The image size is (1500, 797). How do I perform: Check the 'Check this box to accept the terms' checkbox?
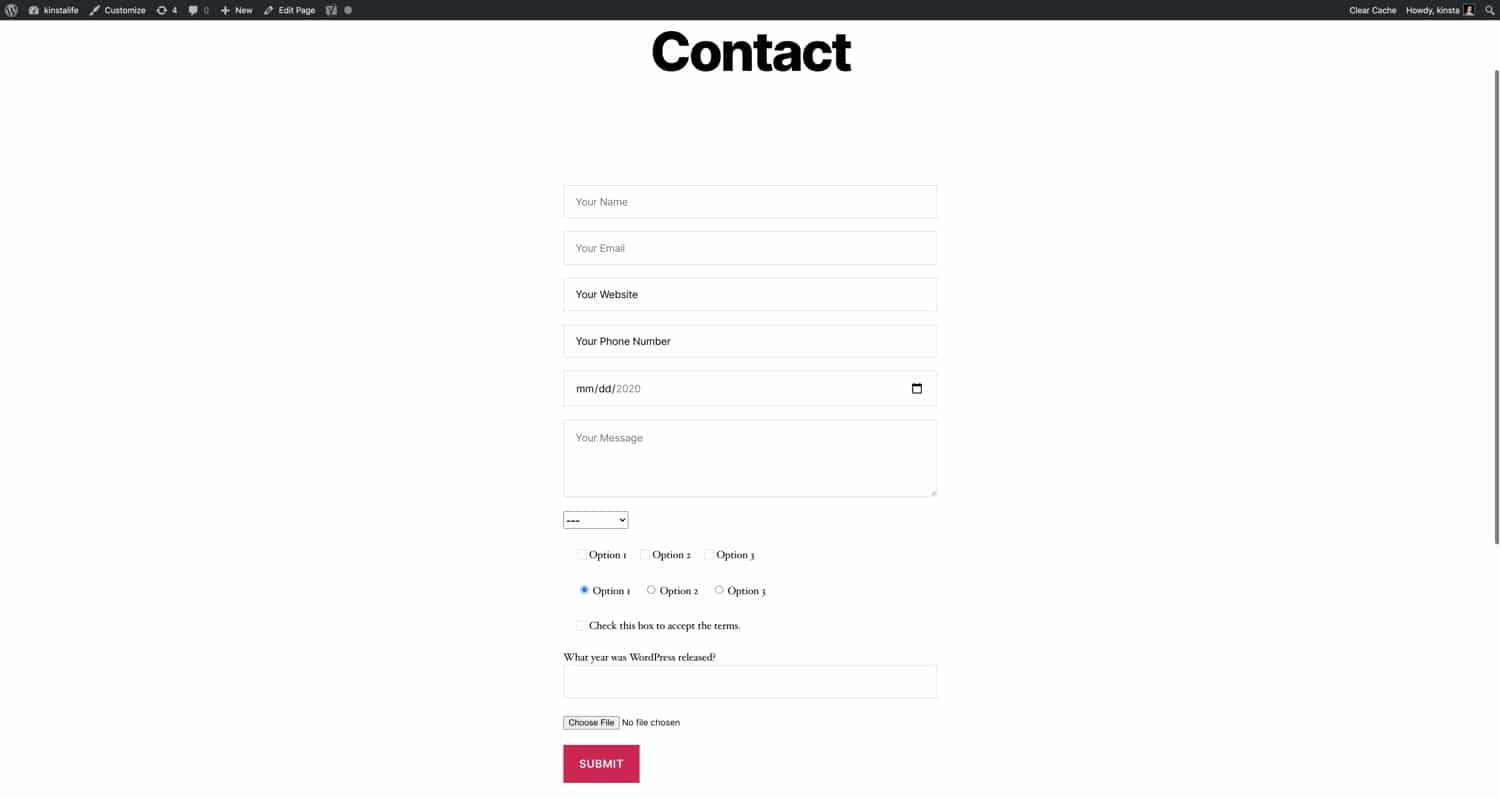(x=581, y=625)
